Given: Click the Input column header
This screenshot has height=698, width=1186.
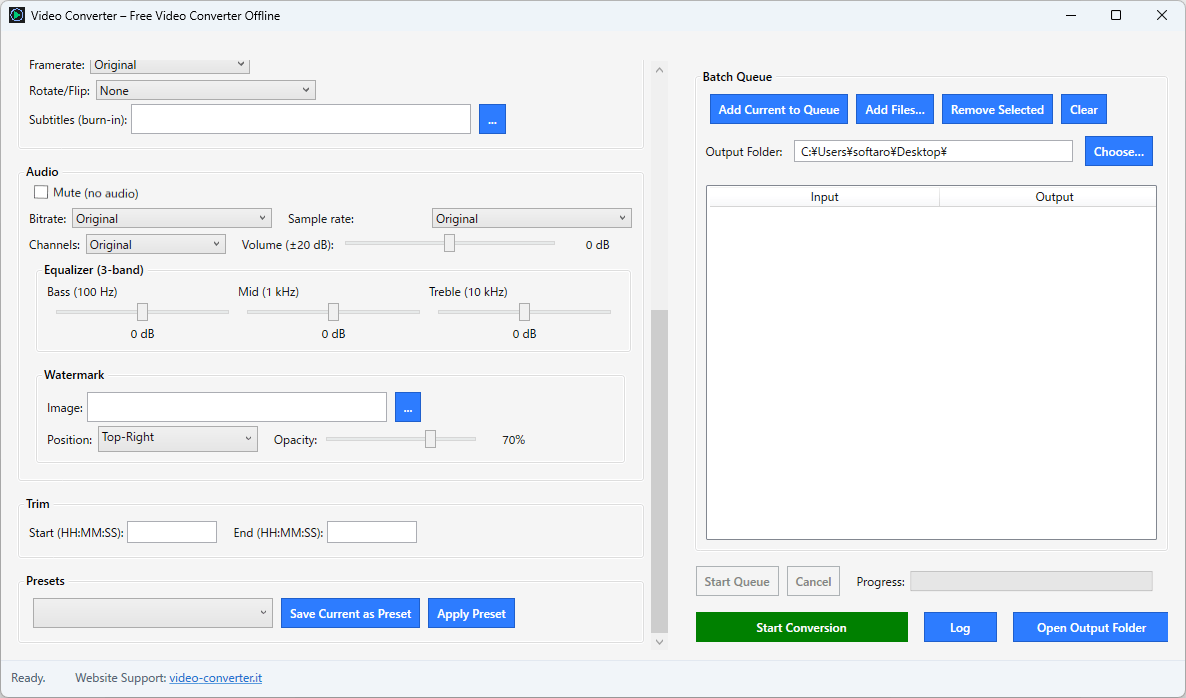Looking at the screenshot, I should (824, 197).
